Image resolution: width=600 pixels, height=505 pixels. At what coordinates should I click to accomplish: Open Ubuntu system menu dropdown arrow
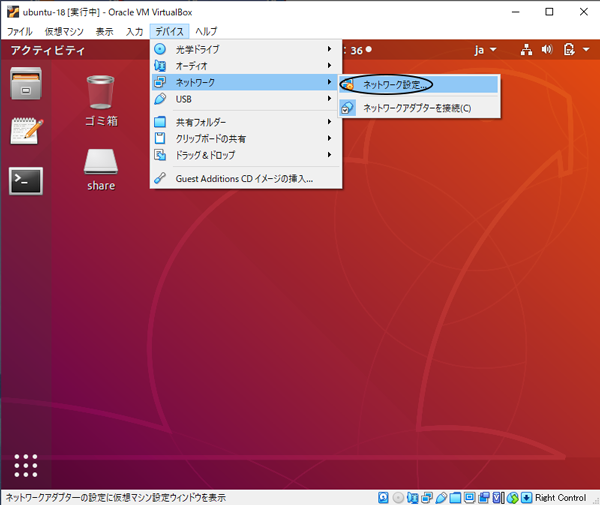[586, 50]
